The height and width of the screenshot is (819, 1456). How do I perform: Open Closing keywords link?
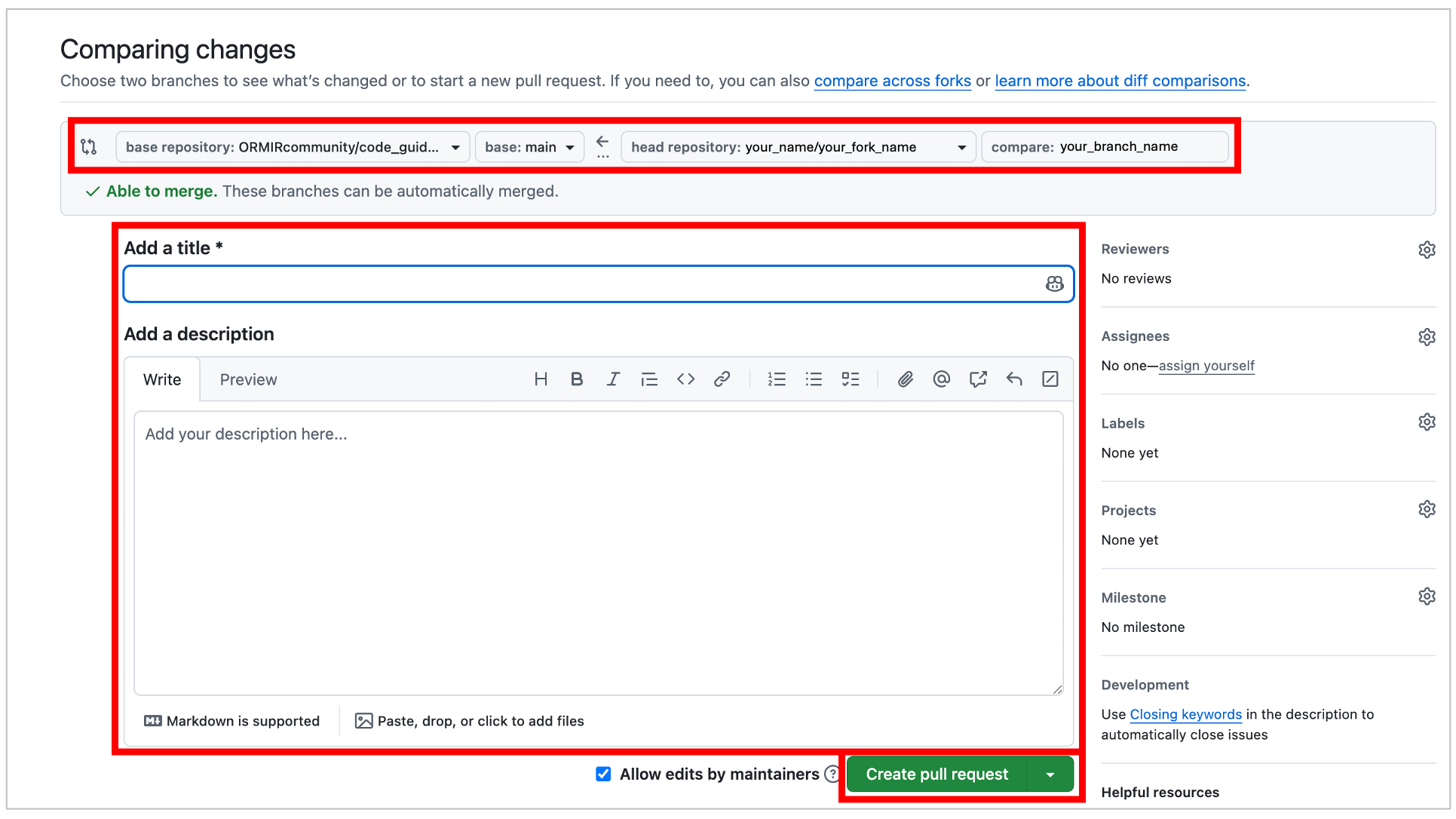(1185, 714)
